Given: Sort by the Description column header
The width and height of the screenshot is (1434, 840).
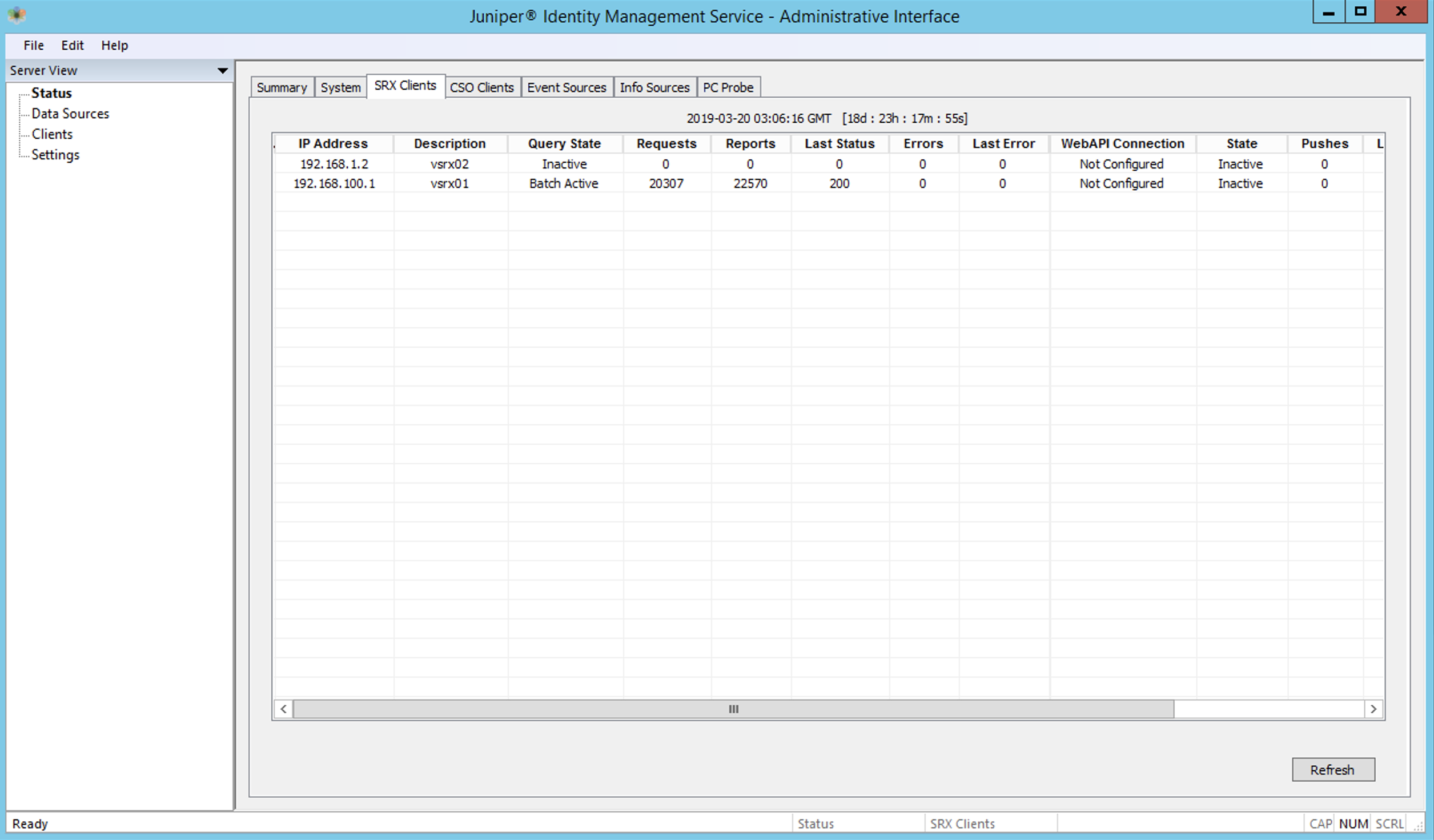Looking at the screenshot, I should [450, 144].
